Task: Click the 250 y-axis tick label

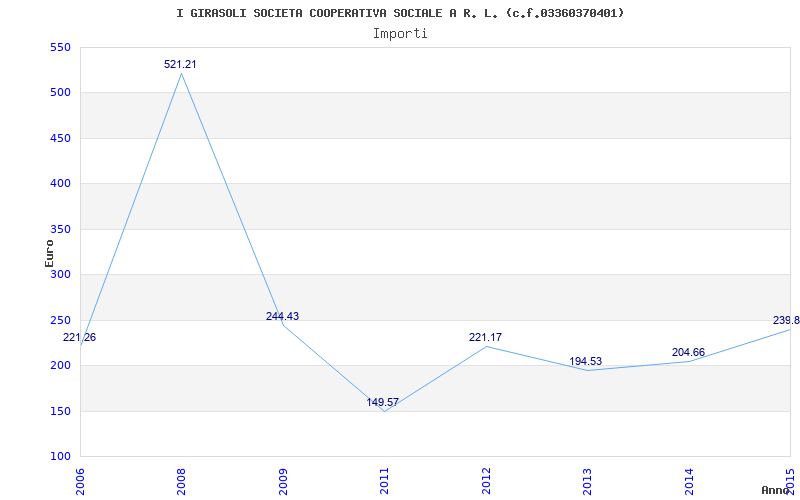Action: 60,320
